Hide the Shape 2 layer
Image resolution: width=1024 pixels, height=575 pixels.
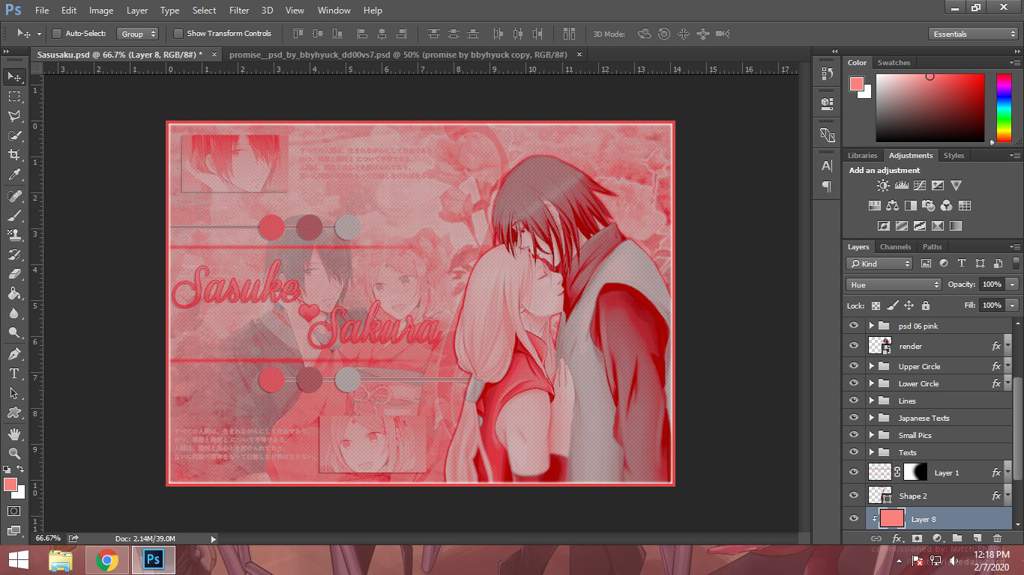[x=854, y=495]
